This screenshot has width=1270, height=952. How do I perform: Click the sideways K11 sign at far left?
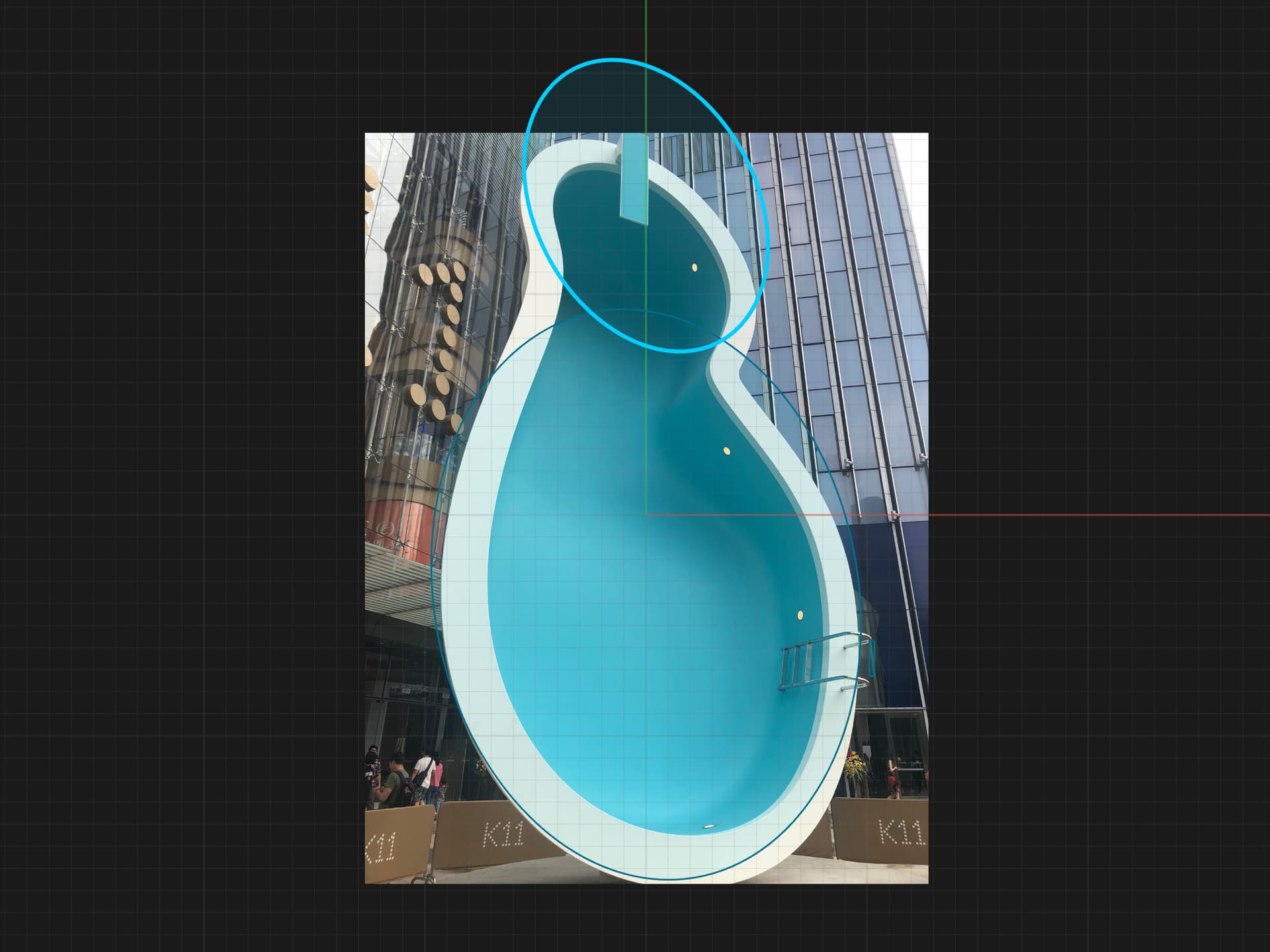(x=381, y=848)
